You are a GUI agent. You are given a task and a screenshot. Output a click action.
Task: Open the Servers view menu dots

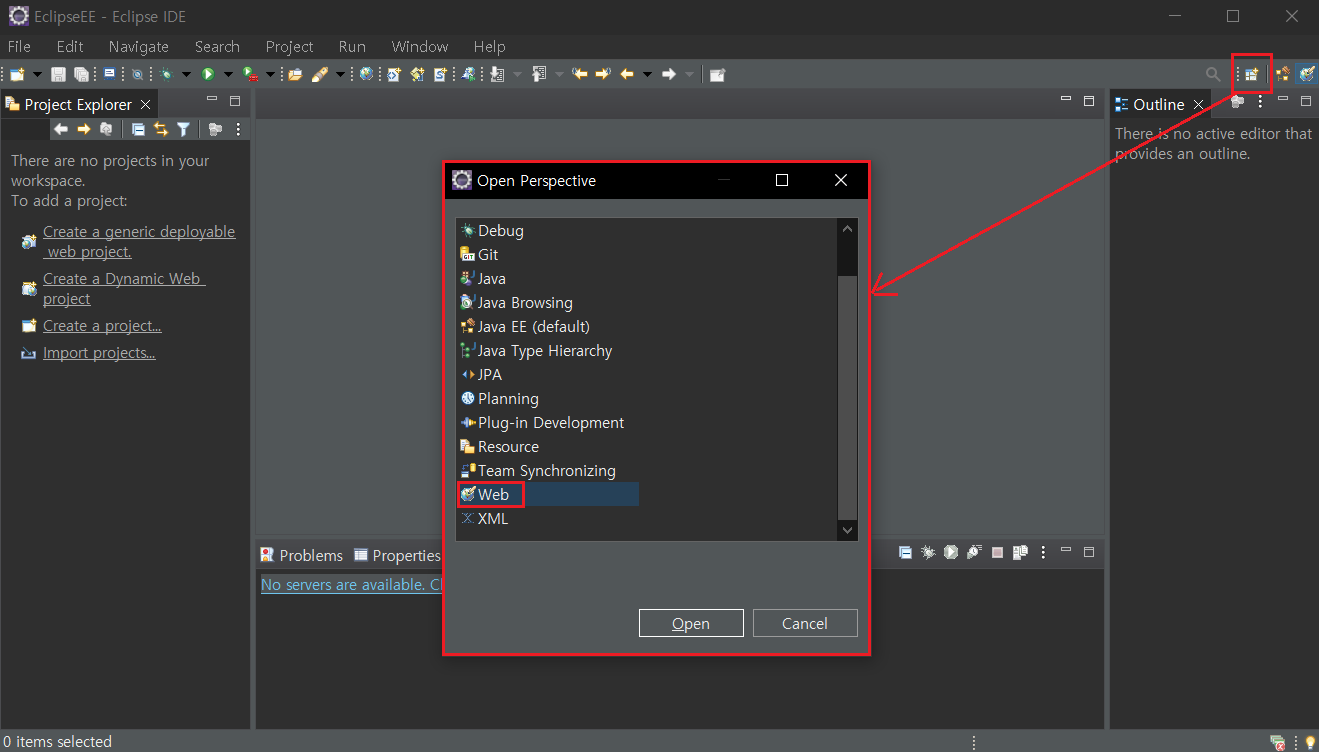[x=1043, y=552]
